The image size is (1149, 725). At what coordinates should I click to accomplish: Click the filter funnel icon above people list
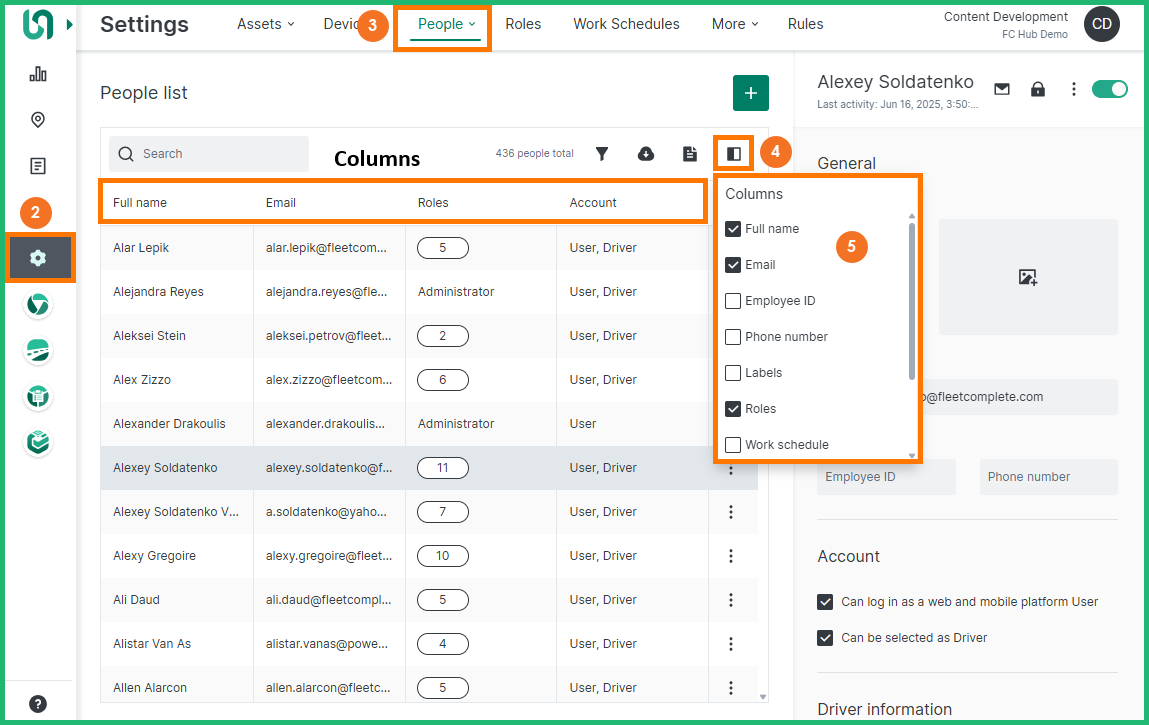click(x=602, y=154)
